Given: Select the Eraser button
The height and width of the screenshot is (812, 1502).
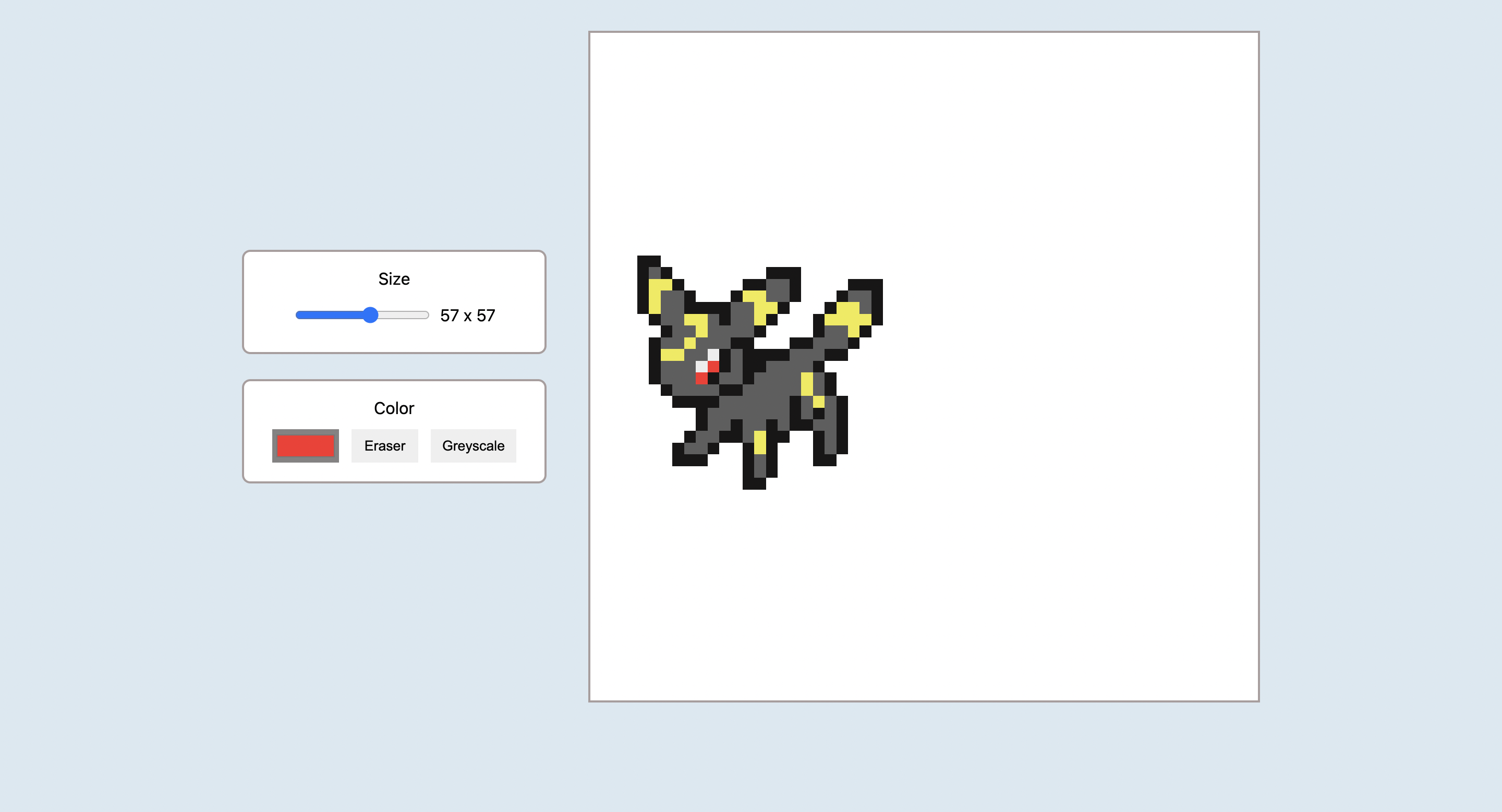Looking at the screenshot, I should (384, 446).
